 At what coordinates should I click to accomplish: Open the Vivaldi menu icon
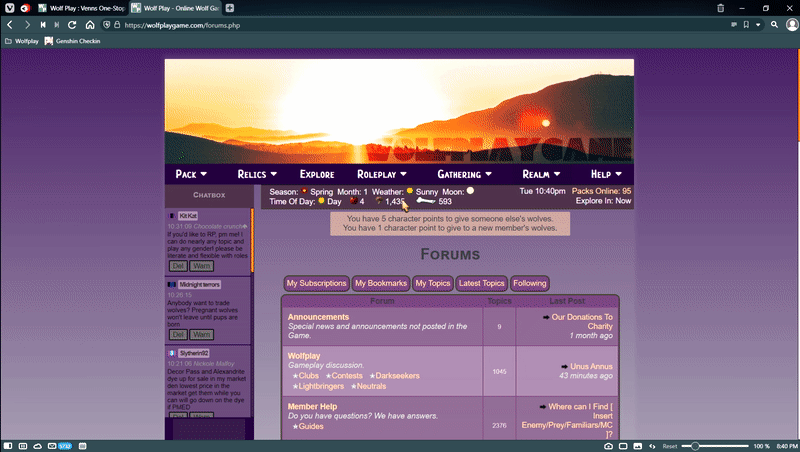point(9,8)
